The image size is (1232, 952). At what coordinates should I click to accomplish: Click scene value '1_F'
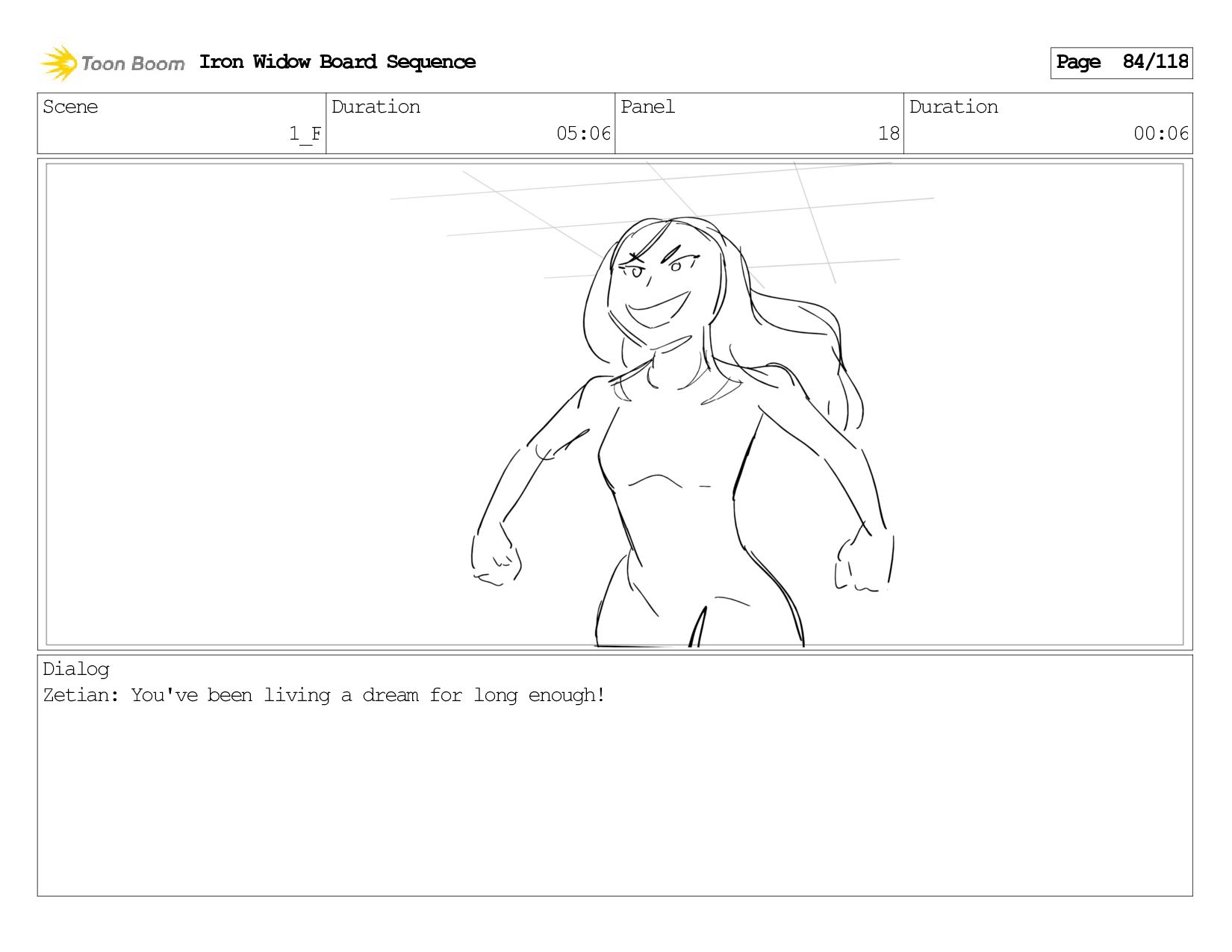(x=305, y=134)
